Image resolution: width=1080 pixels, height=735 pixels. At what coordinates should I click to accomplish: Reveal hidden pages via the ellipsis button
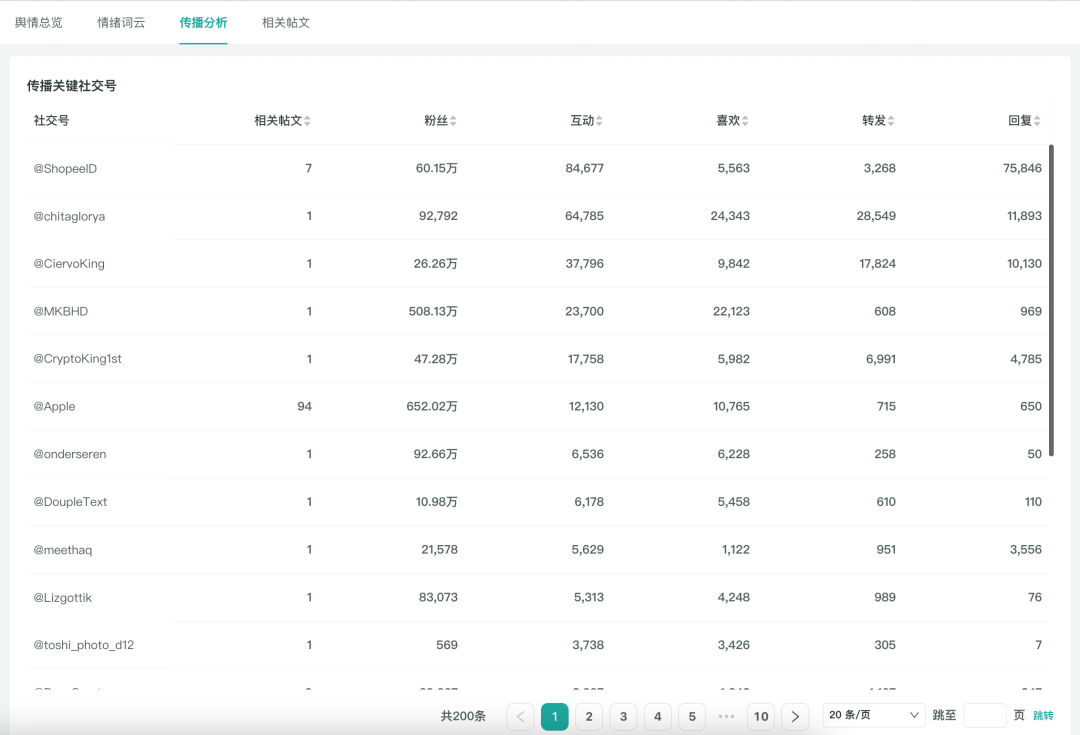tap(725, 716)
